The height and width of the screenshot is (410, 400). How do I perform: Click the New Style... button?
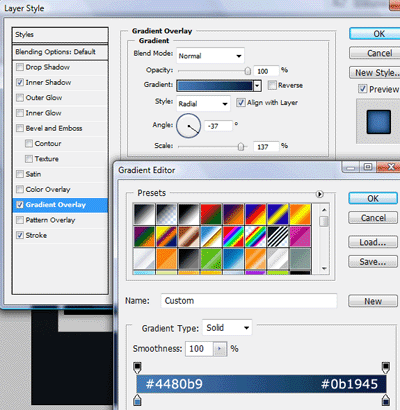click(375, 73)
